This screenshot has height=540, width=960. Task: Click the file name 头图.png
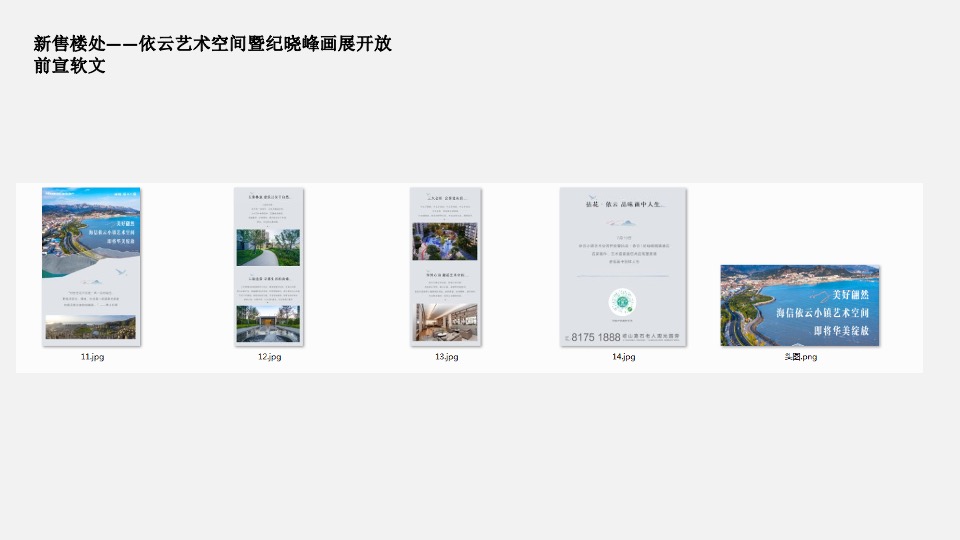tap(801, 356)
